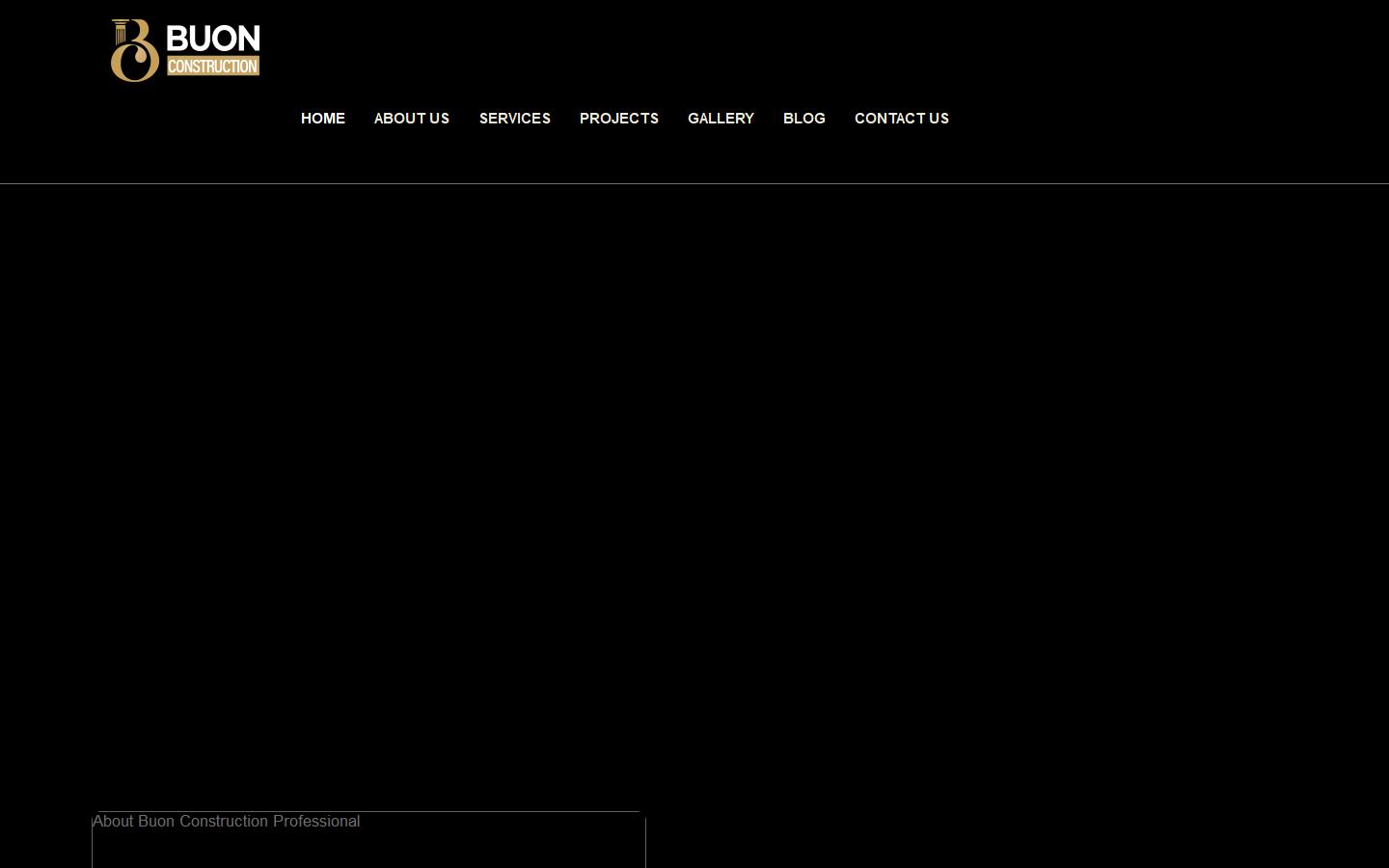Open SERVICES to view offered services
The image size is (1389, 868).
coord(515,118)
